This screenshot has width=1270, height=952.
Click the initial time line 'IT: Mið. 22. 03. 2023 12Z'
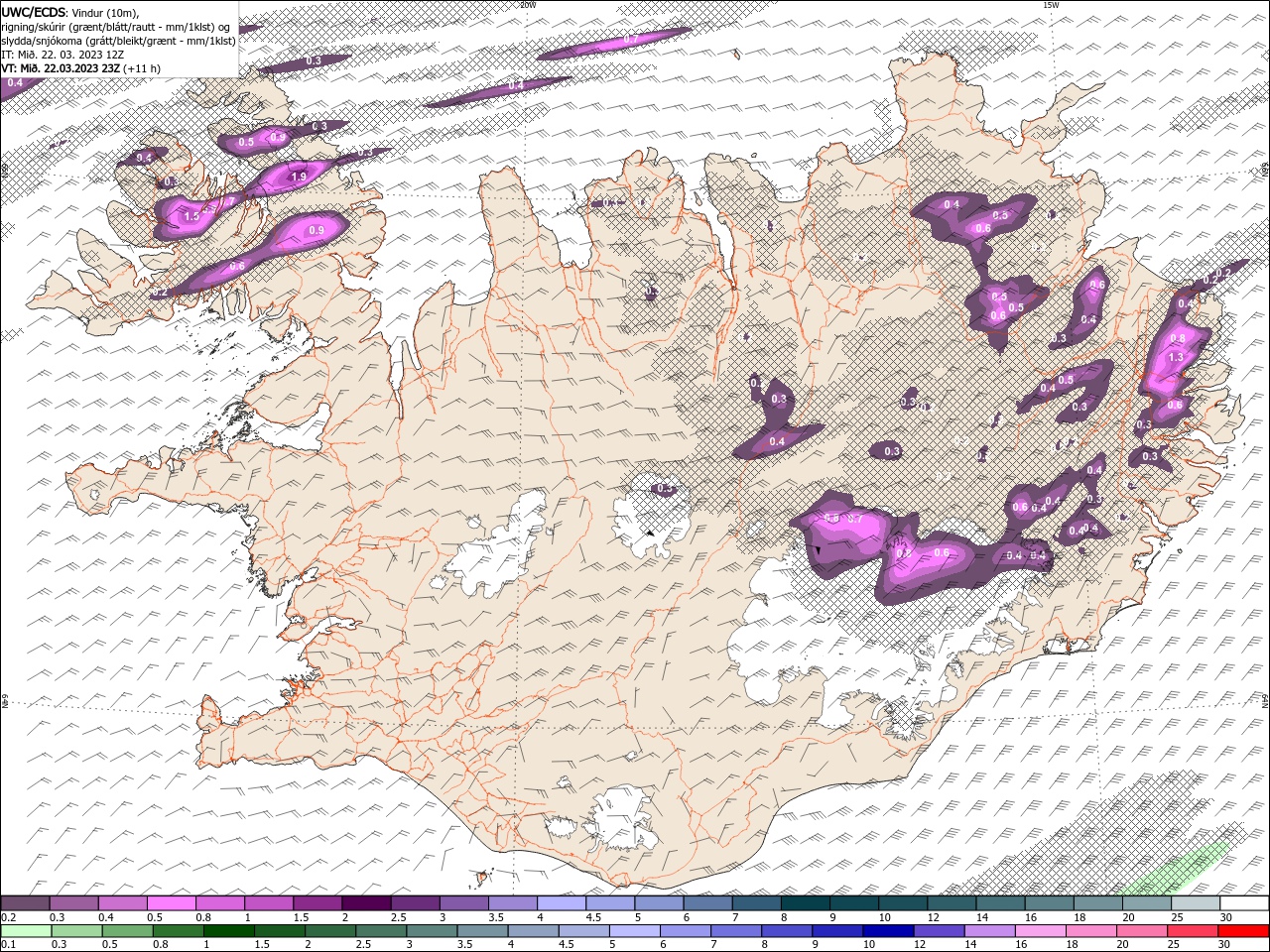(62, 55)
